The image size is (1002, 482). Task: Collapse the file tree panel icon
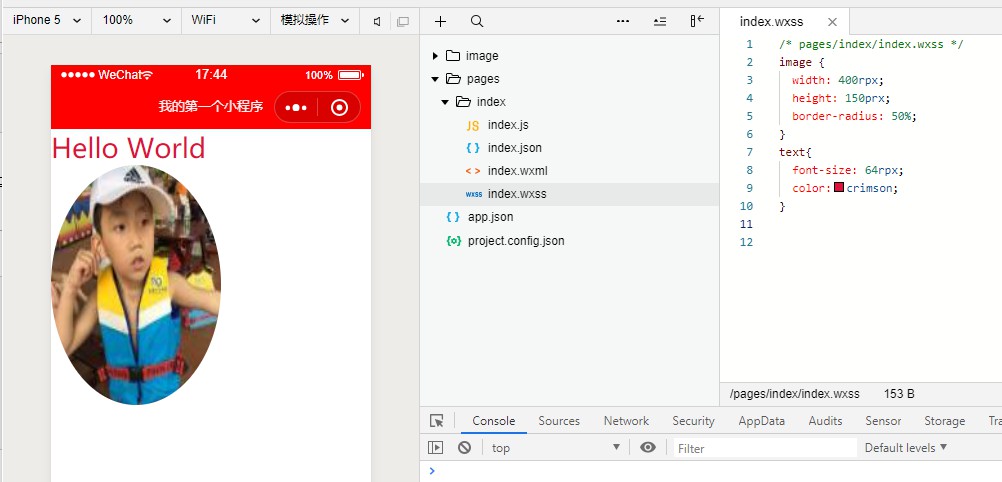pyautogui.click(x=697, y=21)
